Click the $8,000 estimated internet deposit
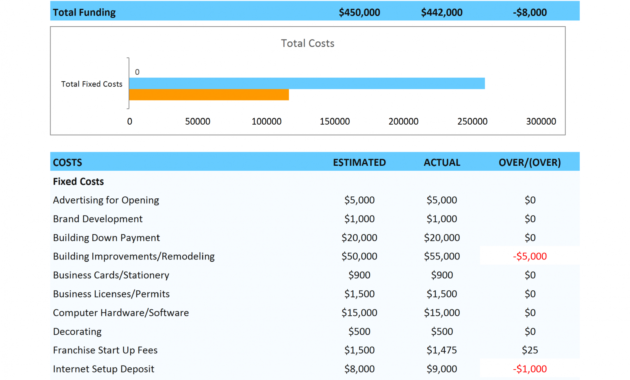This screenshot has width=630, height=380. click(x=359, y=369)
